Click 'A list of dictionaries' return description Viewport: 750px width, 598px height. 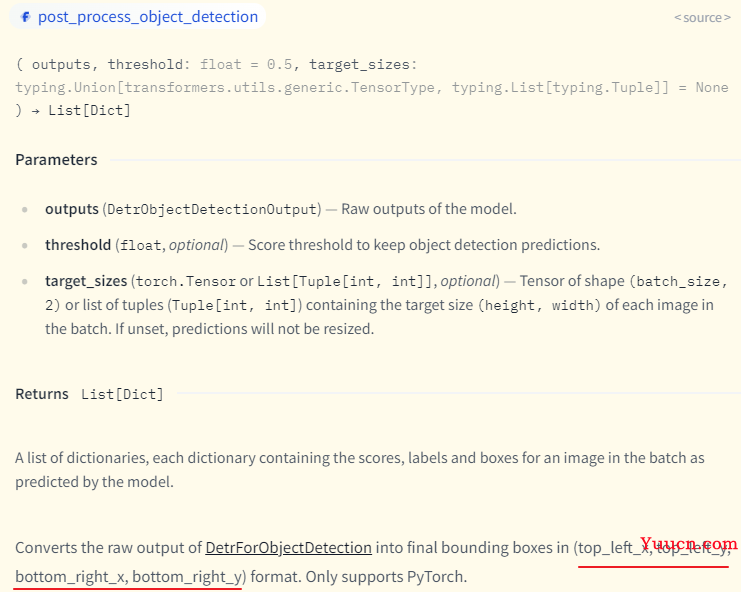pos(82,458)
